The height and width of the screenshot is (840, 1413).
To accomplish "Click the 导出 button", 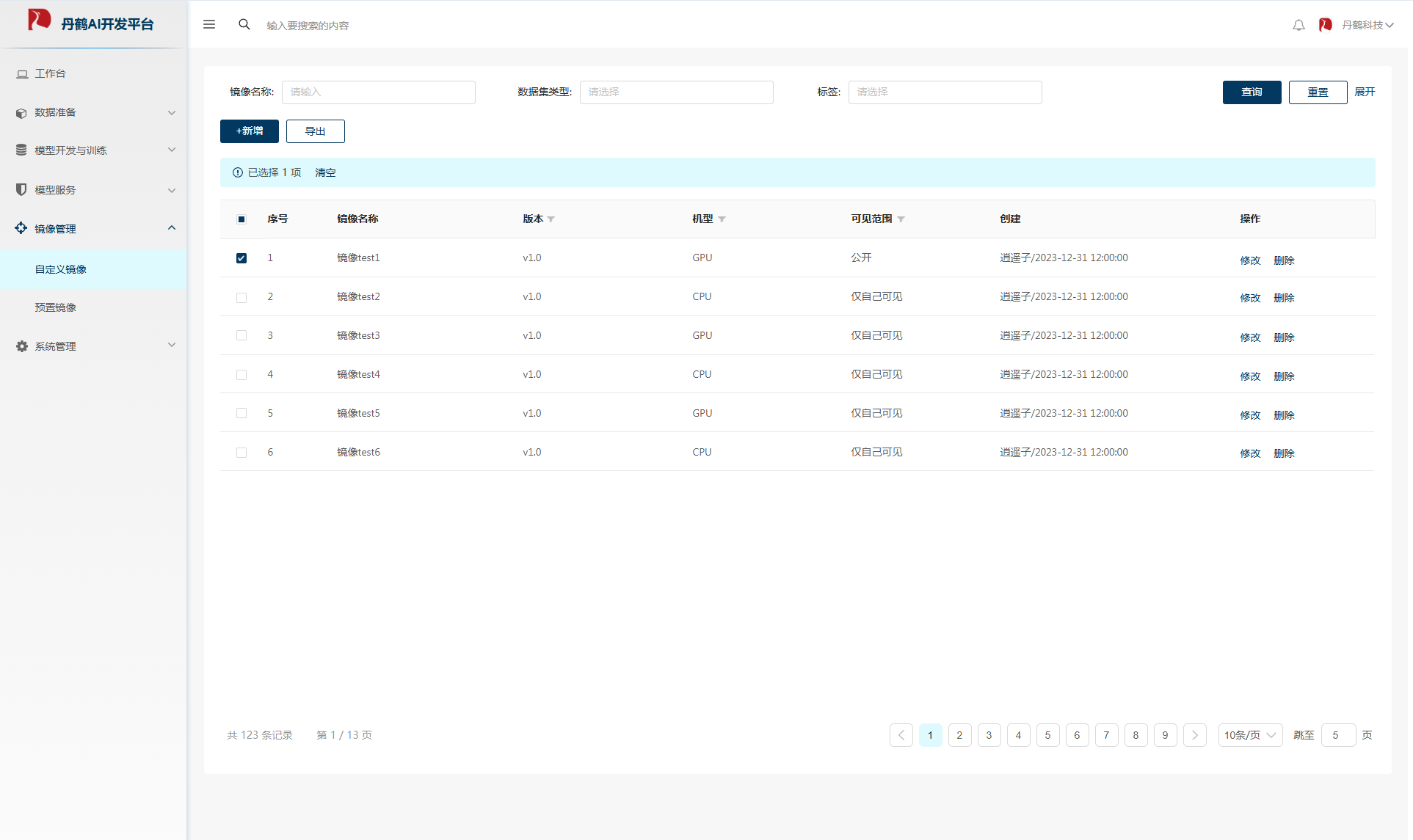I will [316, 131].
